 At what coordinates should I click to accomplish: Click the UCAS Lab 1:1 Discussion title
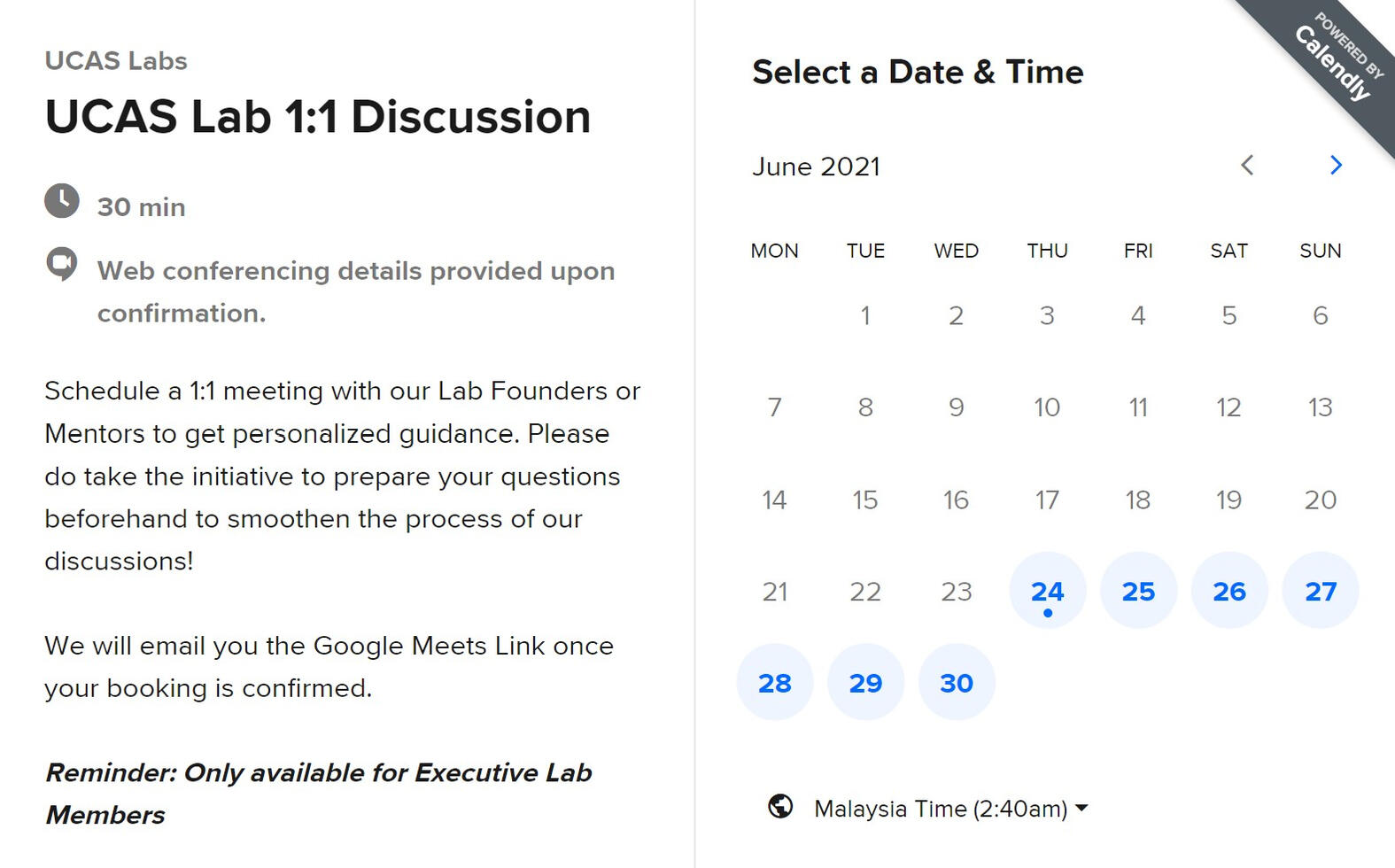tap(317, 117)
